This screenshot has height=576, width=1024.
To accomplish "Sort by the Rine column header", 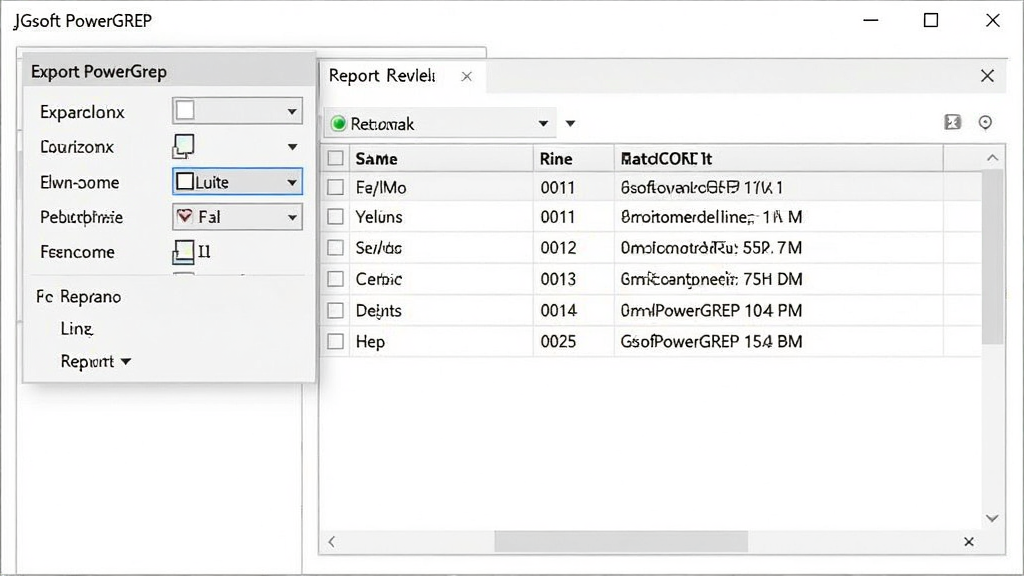I will (573, 159).
